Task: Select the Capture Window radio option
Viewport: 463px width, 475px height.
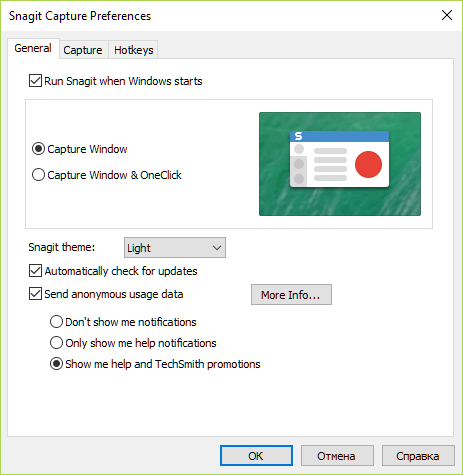Action: [x=38, y=149]
